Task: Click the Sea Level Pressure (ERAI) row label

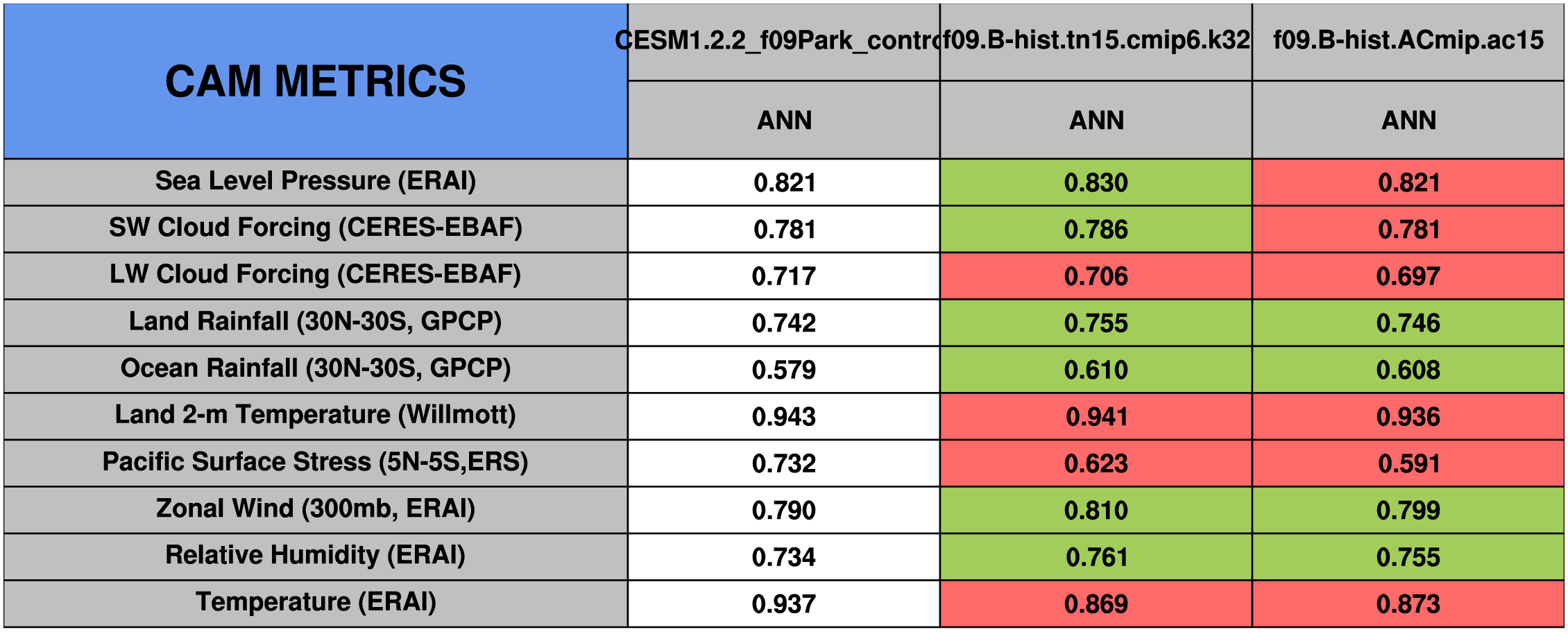Action: point(316,181)
